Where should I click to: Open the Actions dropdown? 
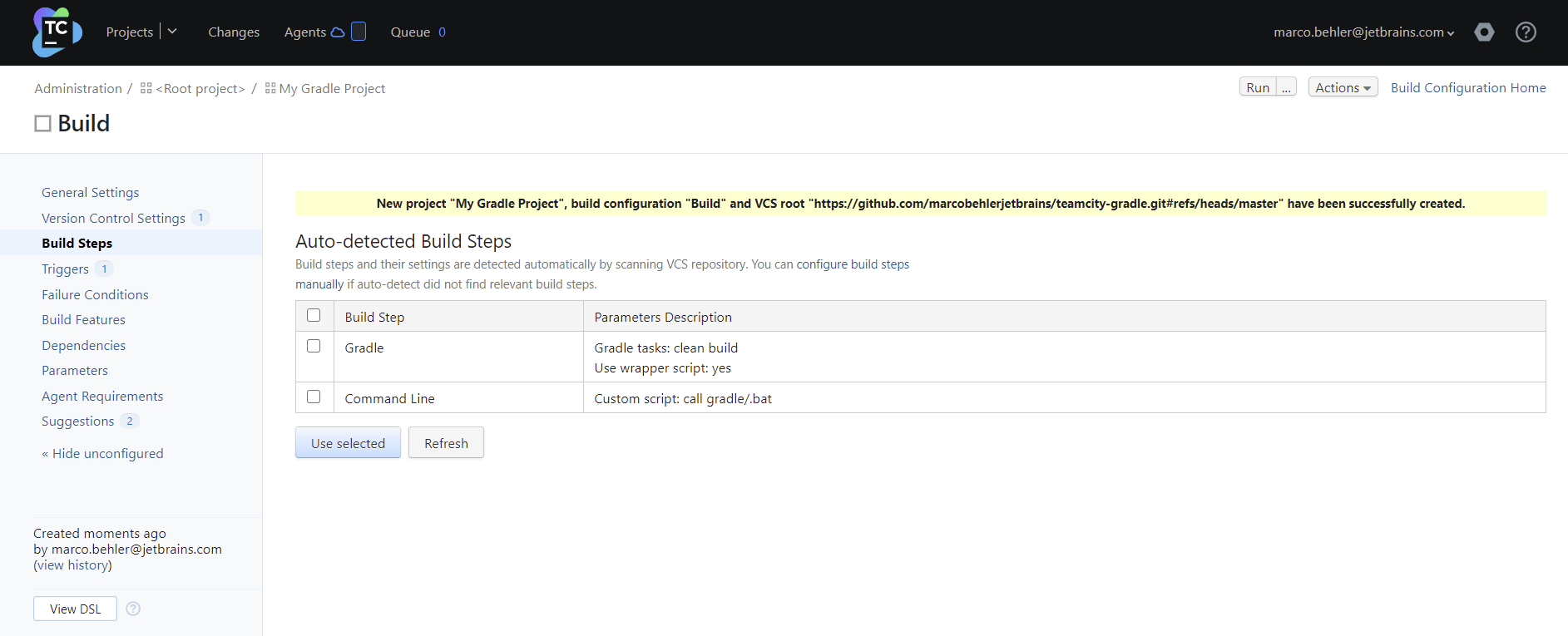(1343, 87)
